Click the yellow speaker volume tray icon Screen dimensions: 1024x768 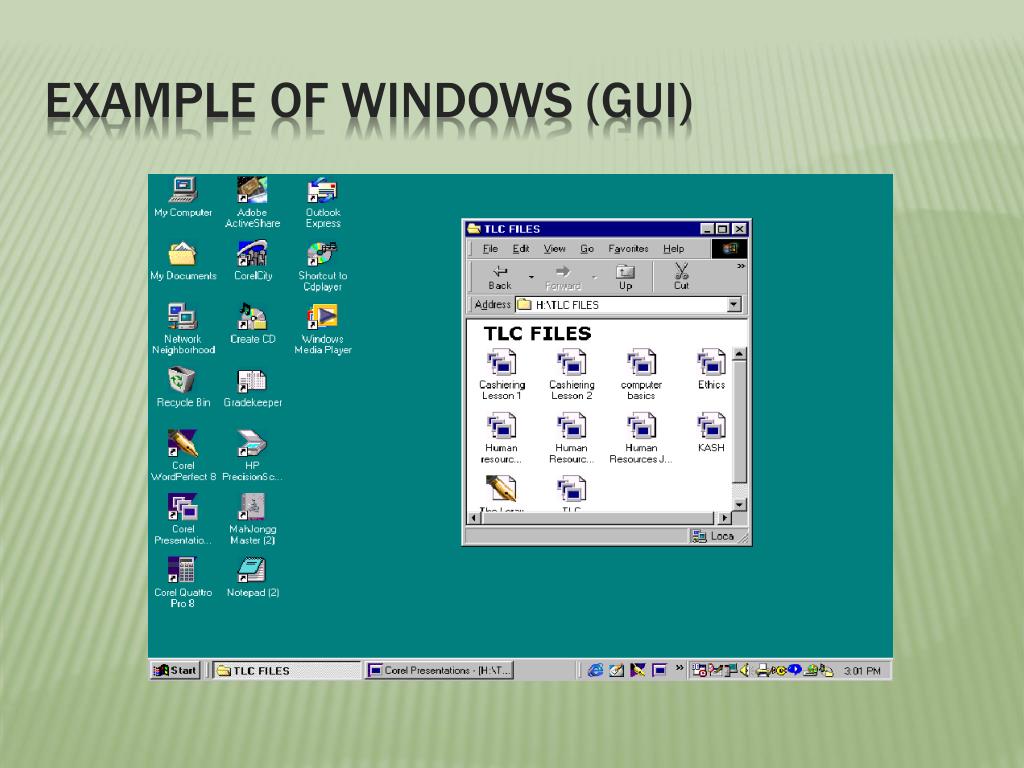tap(744, 670)
